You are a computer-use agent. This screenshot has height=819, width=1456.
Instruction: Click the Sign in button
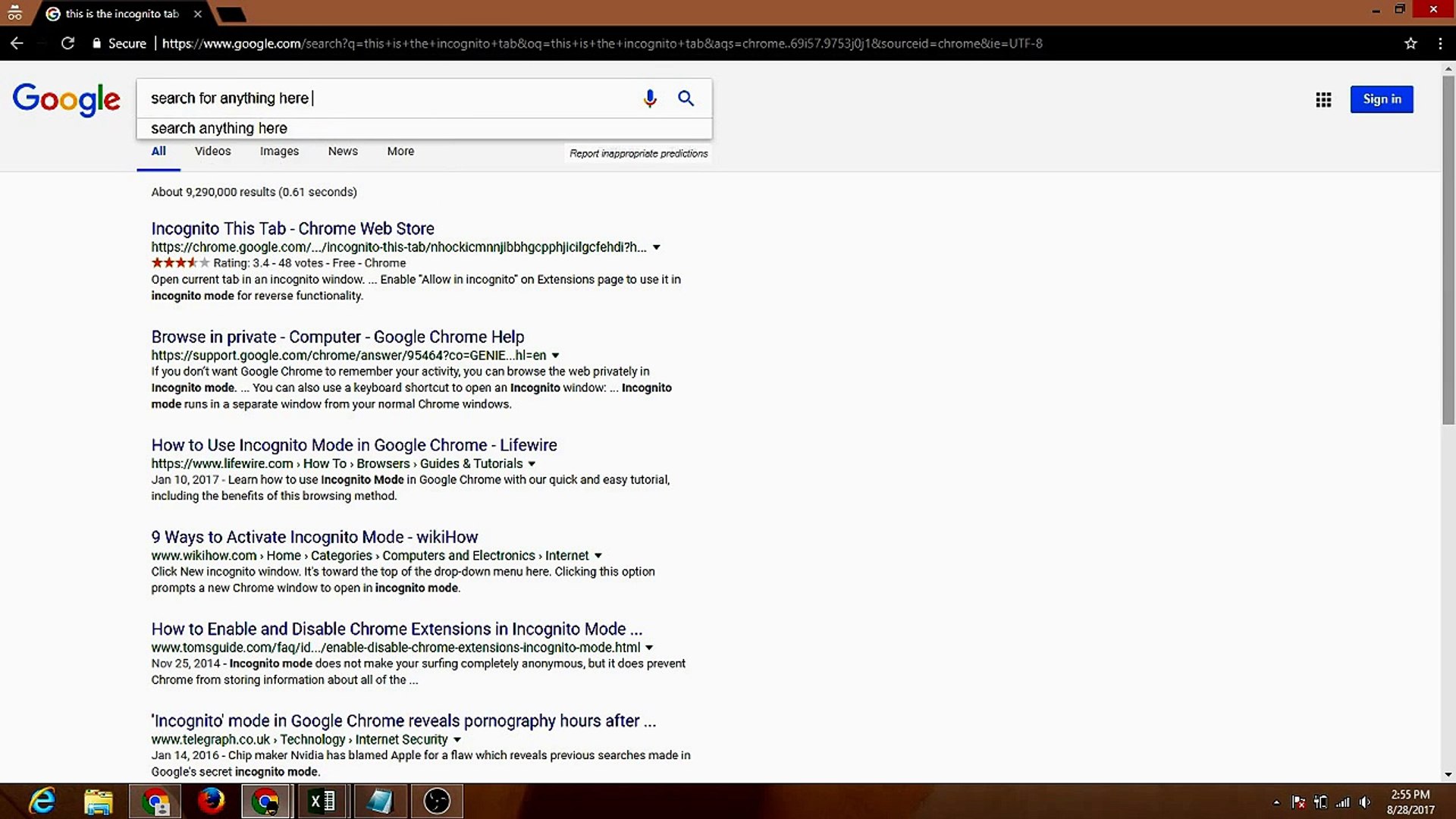click(1381, 99)
